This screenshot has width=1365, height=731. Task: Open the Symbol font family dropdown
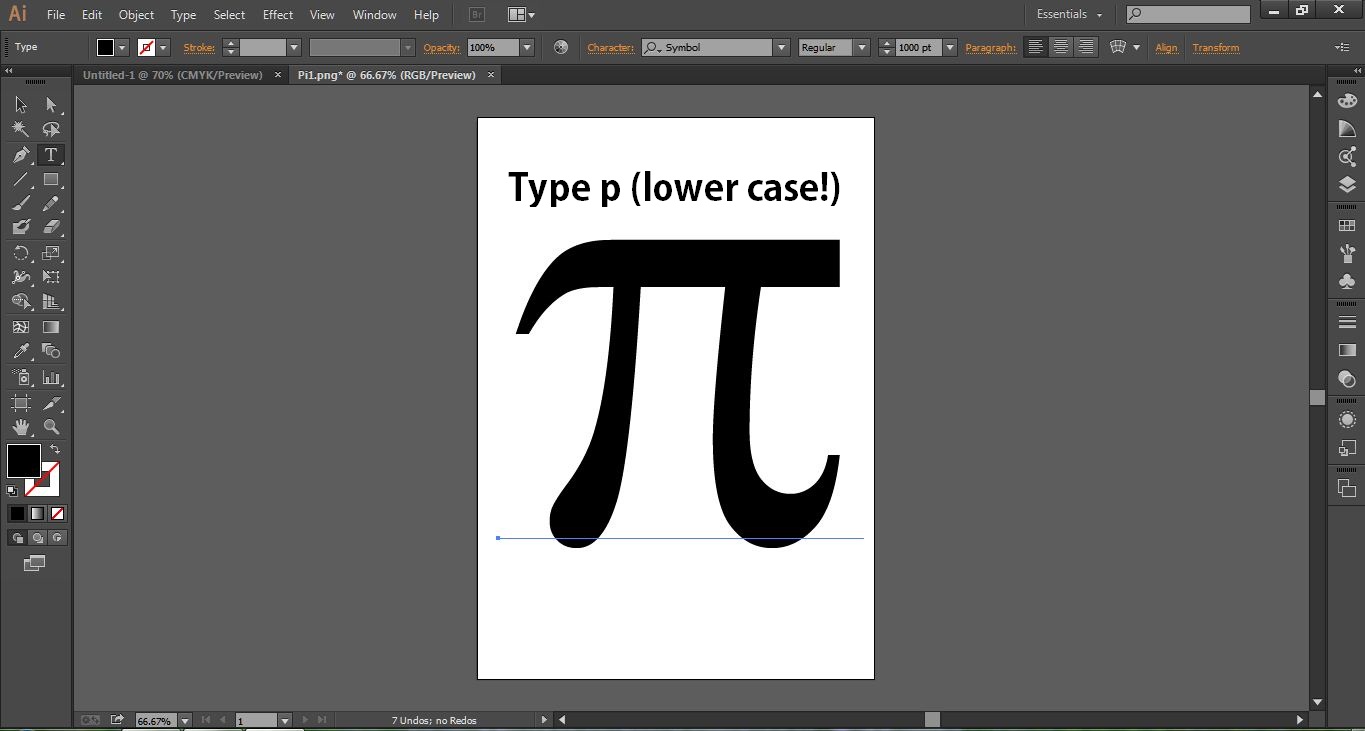tap(780, 47)
